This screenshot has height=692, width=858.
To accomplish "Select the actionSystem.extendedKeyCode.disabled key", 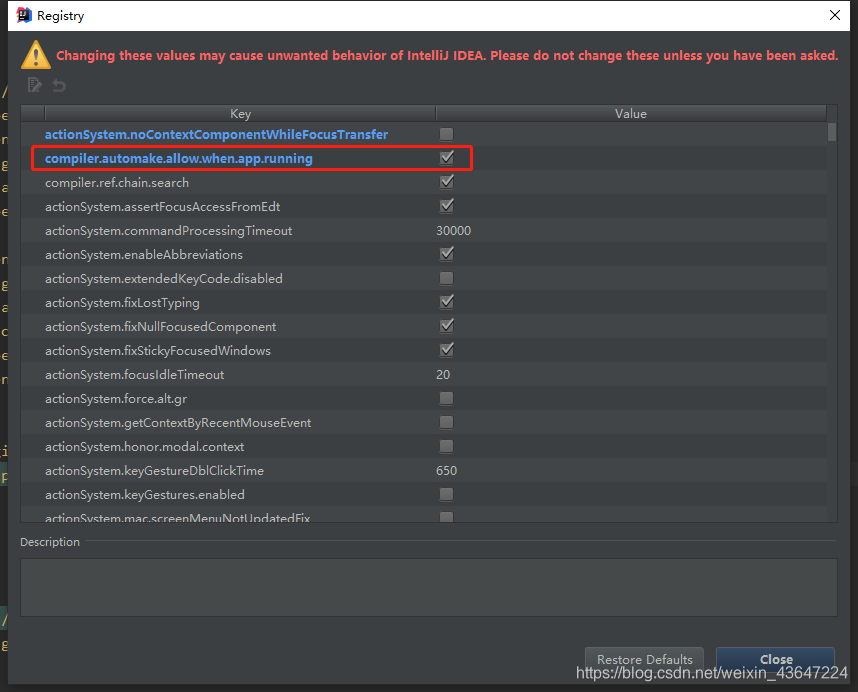I will pyautogui.click(x=164, y=278).
